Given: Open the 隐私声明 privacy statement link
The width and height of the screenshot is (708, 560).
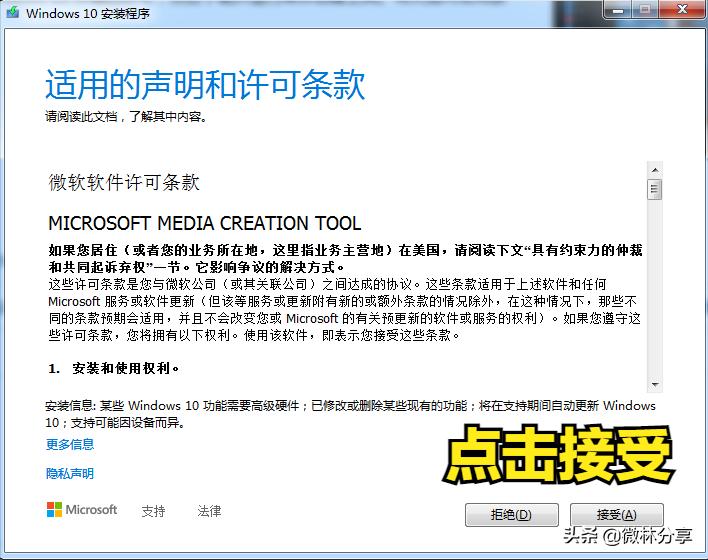Looking at the screenshot, I should pos(70,473).
